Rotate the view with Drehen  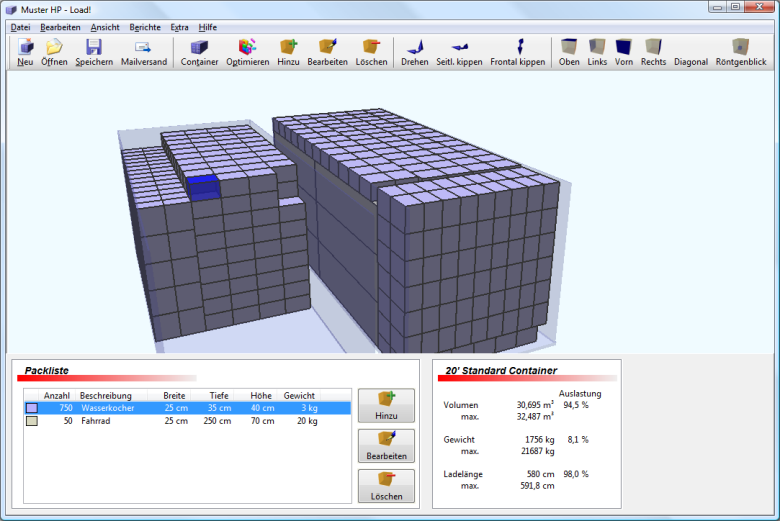(414, 52)
